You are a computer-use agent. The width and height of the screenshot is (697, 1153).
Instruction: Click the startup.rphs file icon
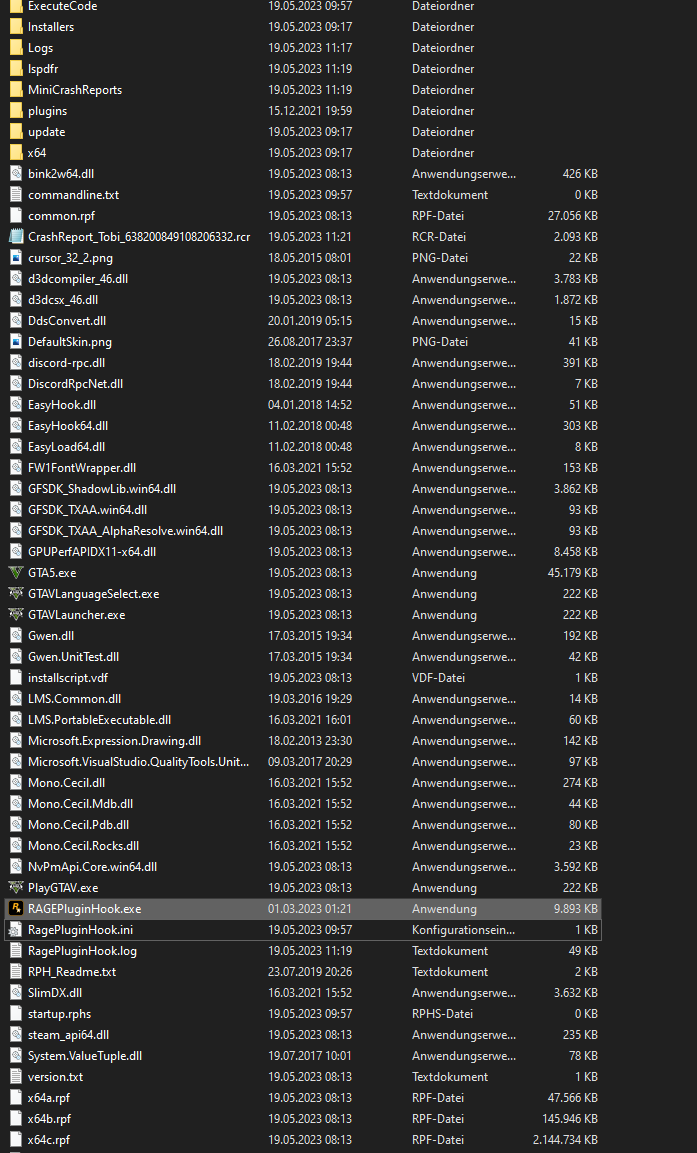[16, 1014]
